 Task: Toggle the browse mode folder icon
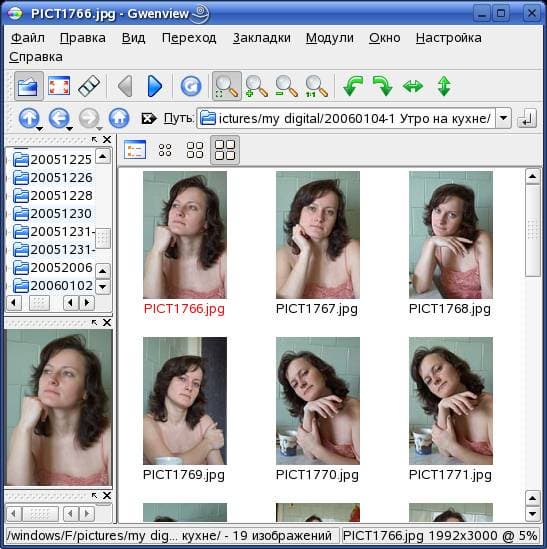tap(29, 86)
